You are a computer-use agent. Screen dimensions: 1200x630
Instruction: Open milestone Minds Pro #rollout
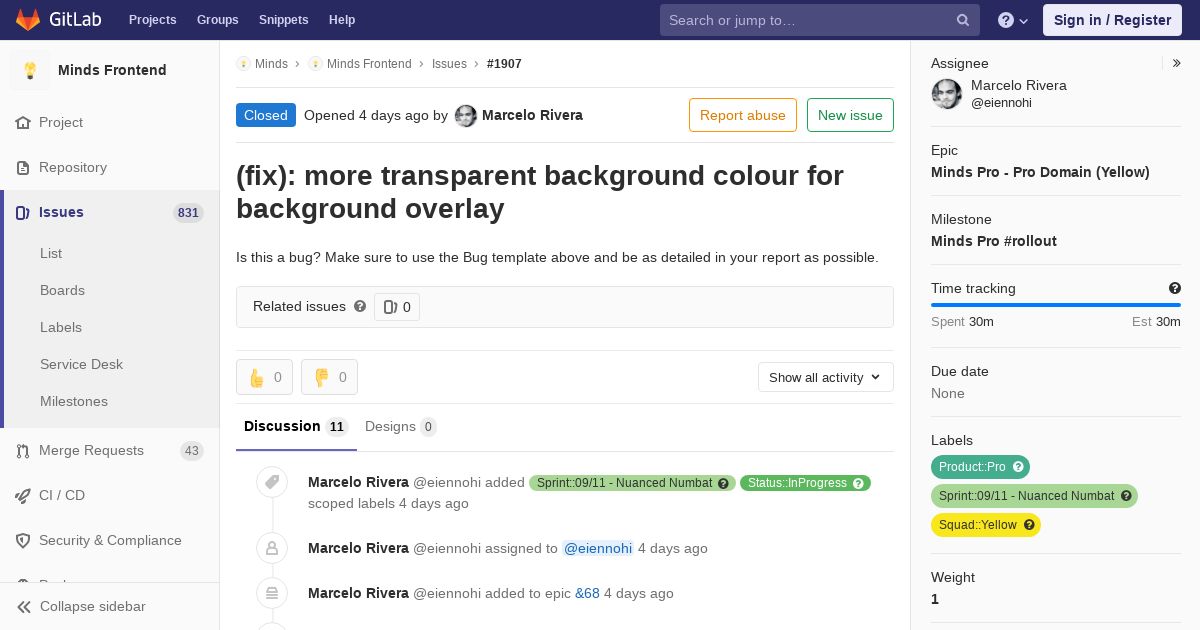994,241
